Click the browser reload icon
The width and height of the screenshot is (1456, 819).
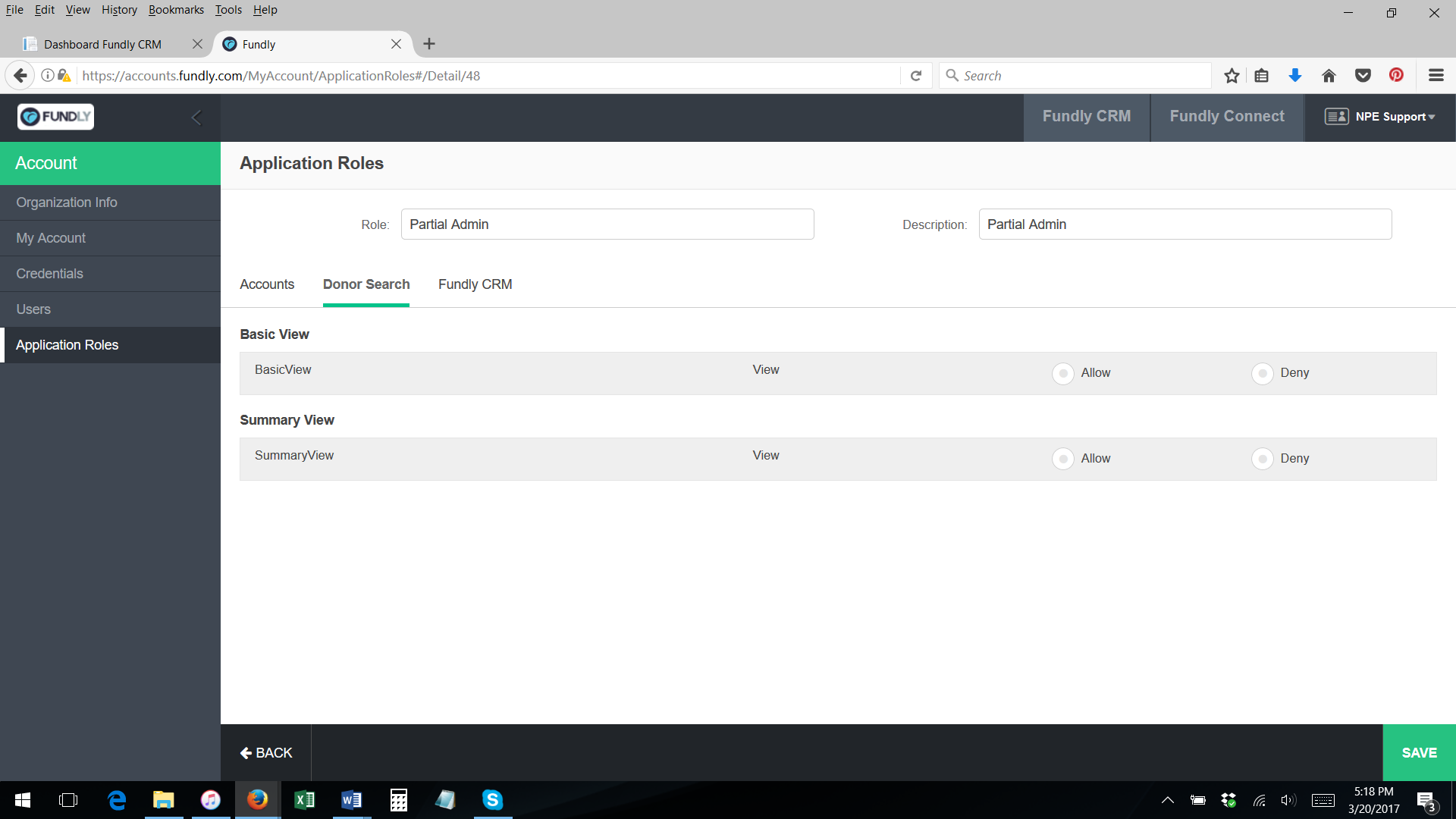click(916, 76)
